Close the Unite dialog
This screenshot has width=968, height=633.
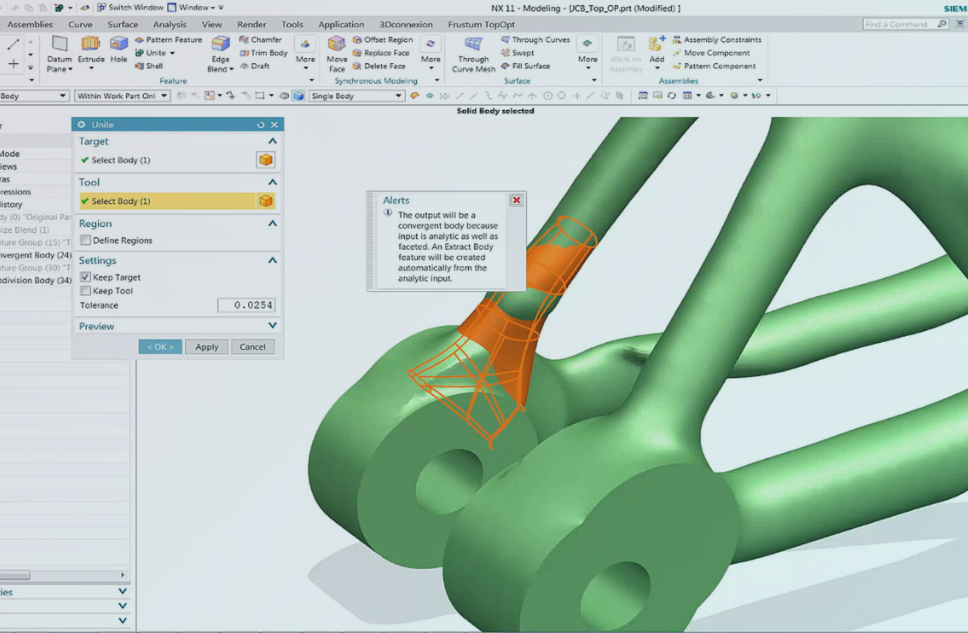coord(275,125)
